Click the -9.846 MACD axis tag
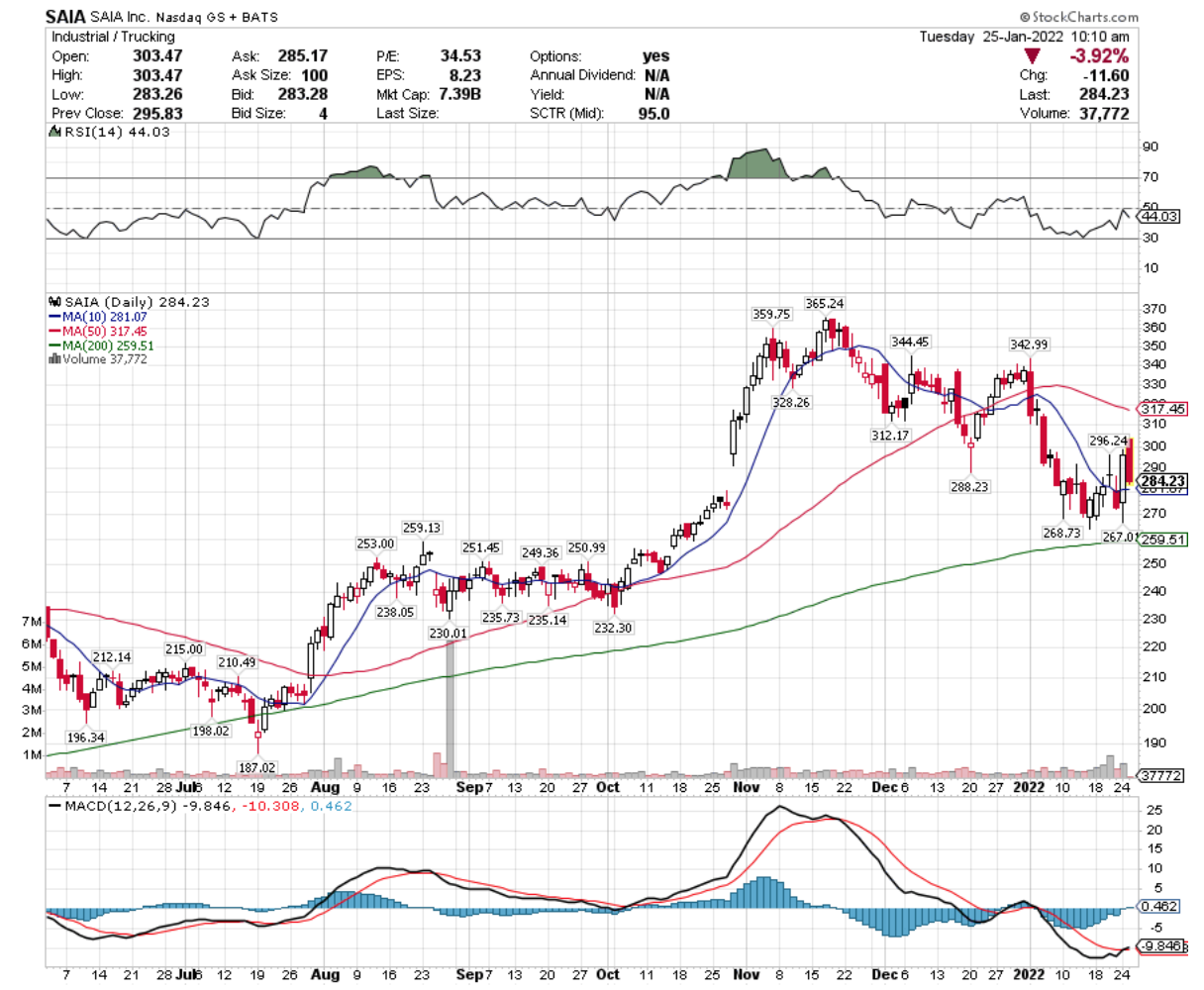This screenshot has height=990, width=1204. coord(1160,945)
